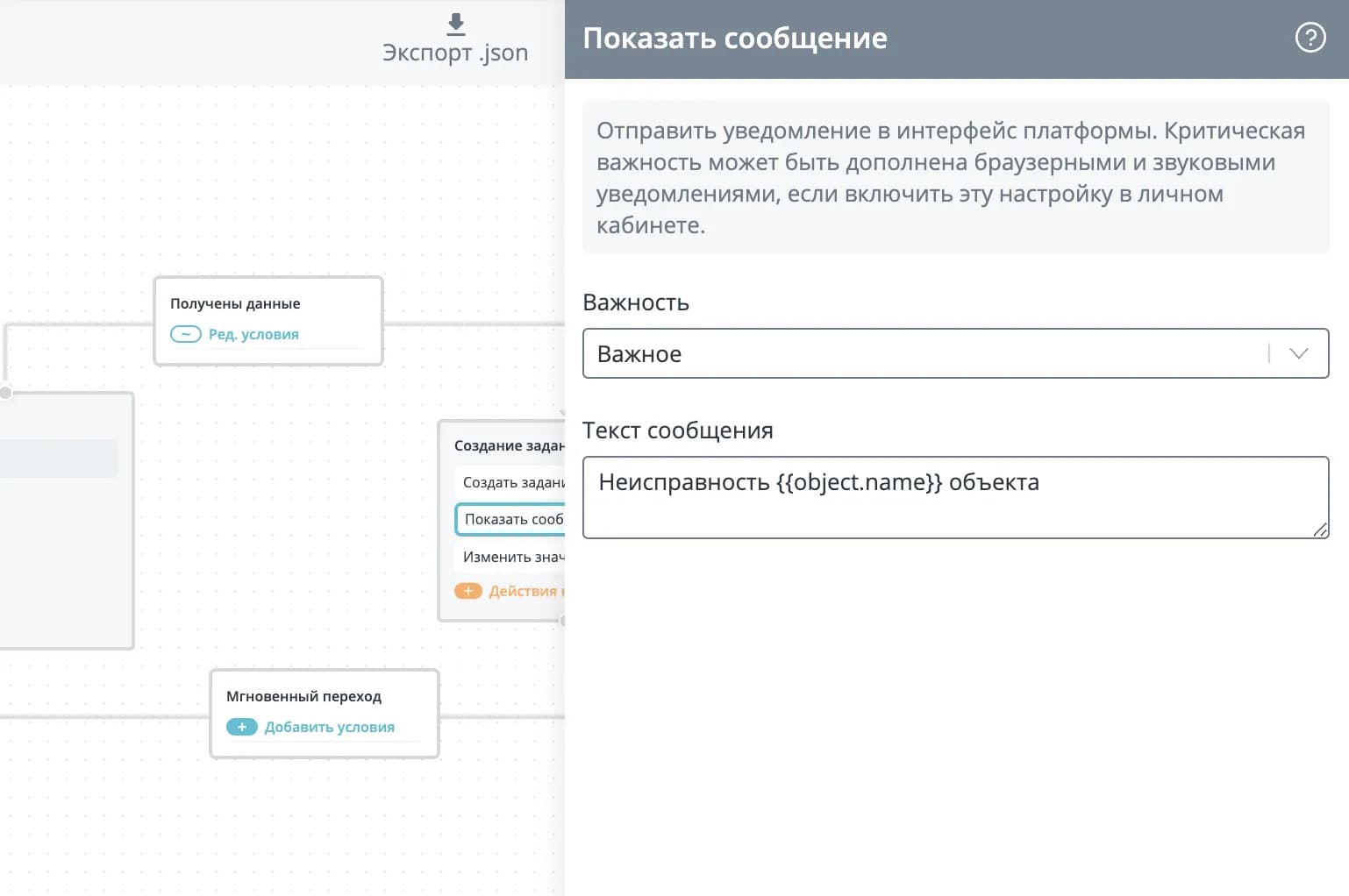This screenshot has width=1349, height=896.
Task: Click Действия add link in task block
Action: tap(526, 591)
